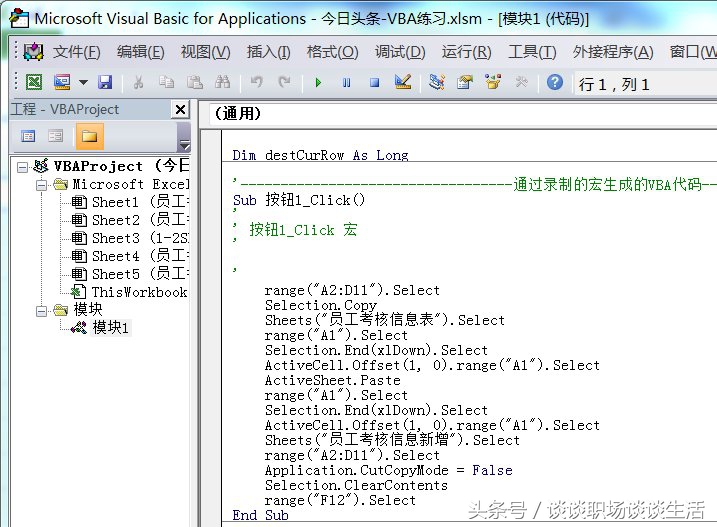Open the 视图(V) menu

[x=205, y=52]
